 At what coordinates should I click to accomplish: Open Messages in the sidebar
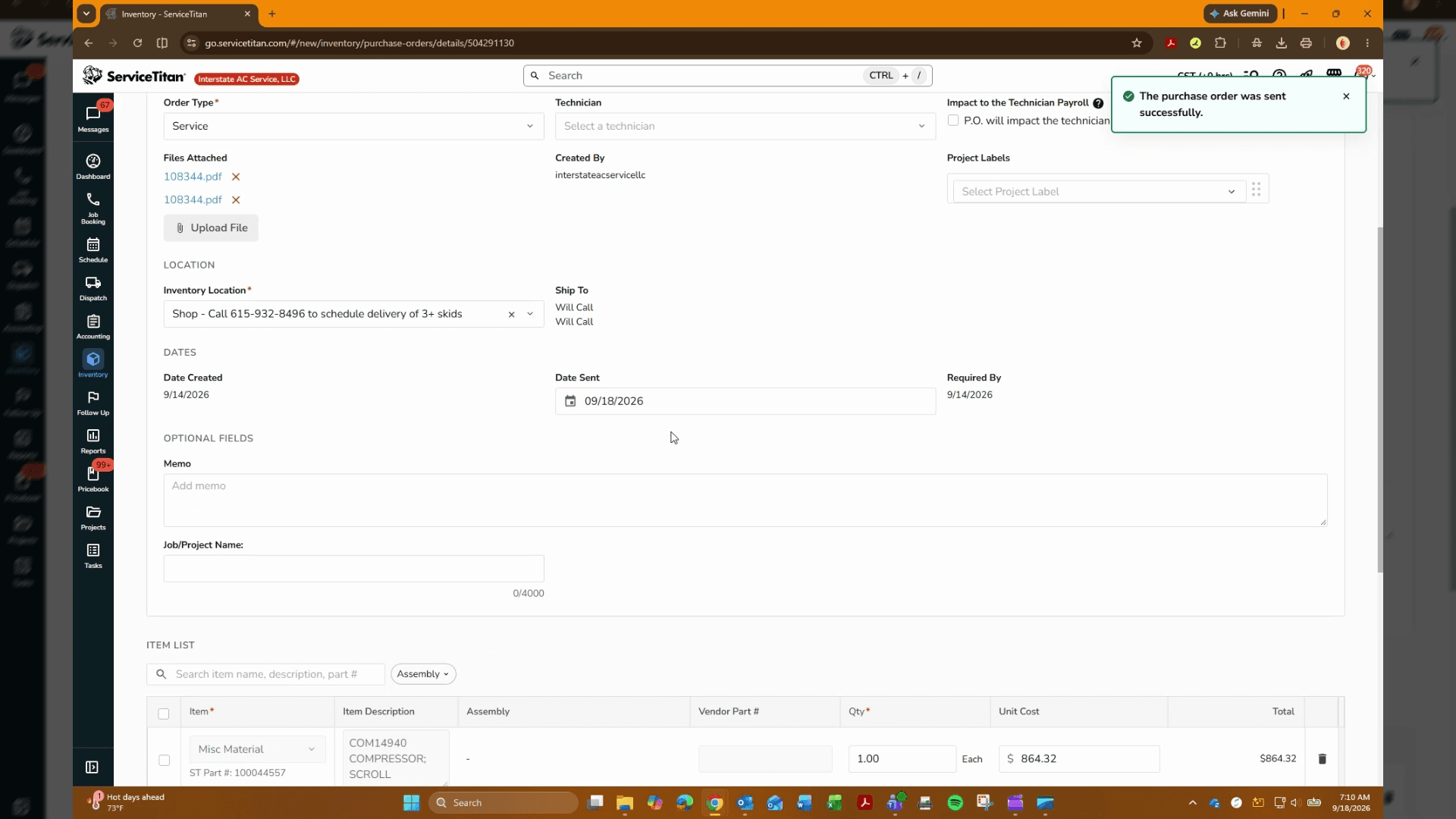[x=93, y=118]
